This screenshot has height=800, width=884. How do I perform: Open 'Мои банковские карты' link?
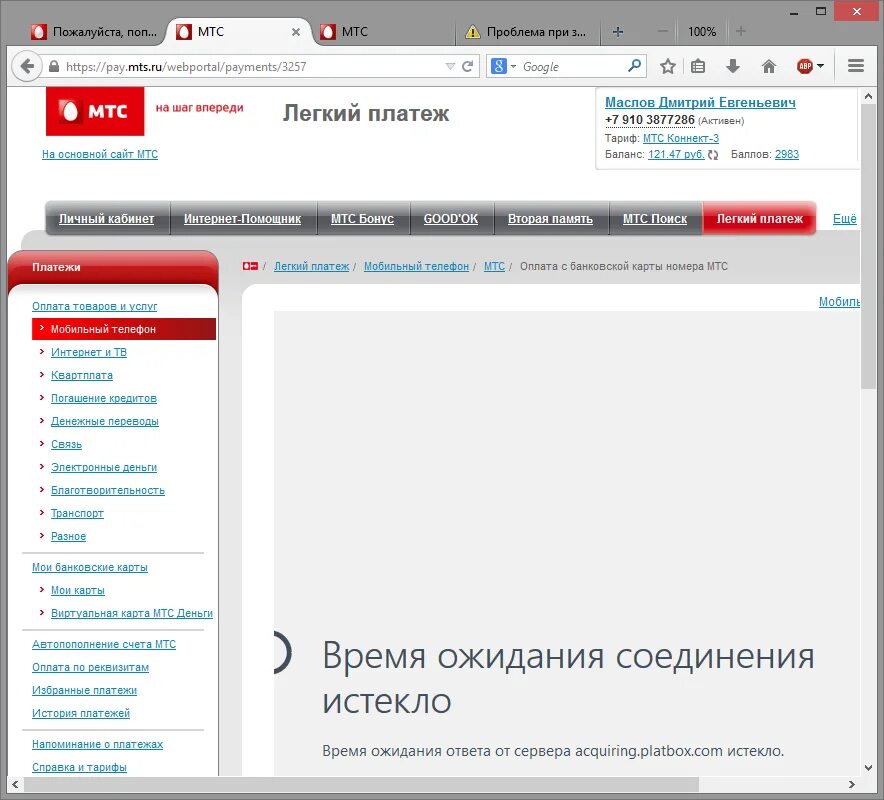tap(90, 567)
